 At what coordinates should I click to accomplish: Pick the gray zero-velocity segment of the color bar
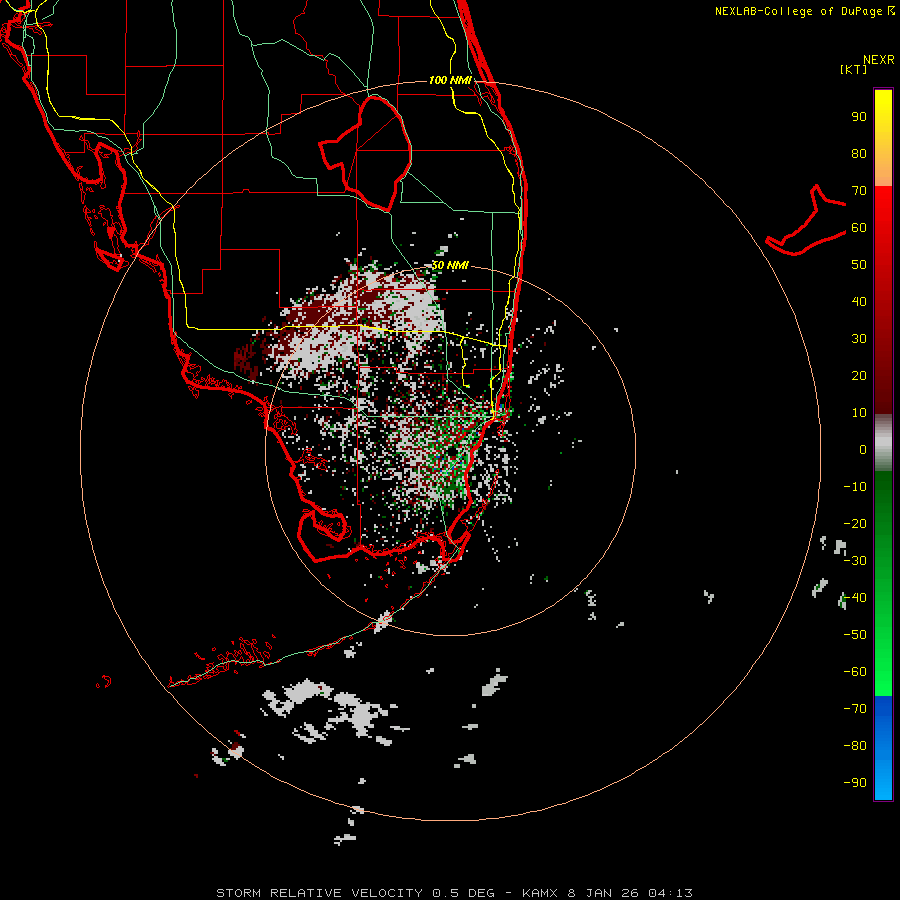(x=883, y=443)
